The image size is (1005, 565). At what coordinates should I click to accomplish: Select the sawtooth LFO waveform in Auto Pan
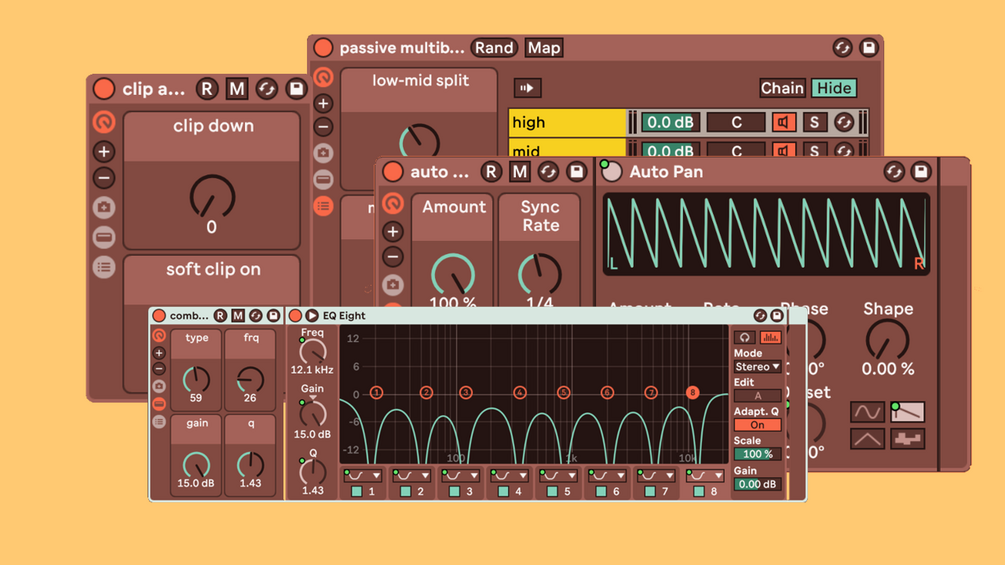coord(908,412)
